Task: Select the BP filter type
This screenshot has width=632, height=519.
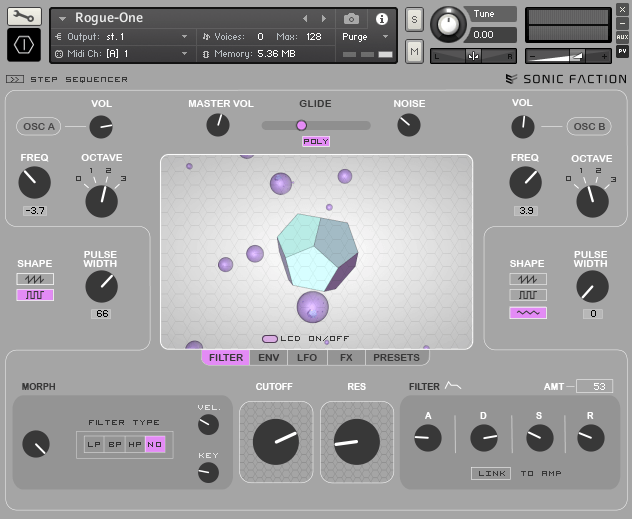Action: (115, 444)
